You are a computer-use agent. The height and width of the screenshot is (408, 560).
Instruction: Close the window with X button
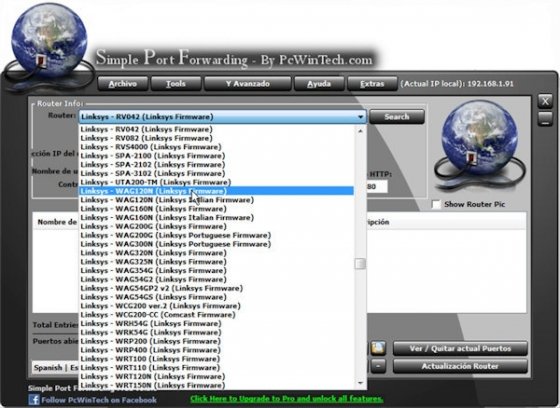pos(545,101)
